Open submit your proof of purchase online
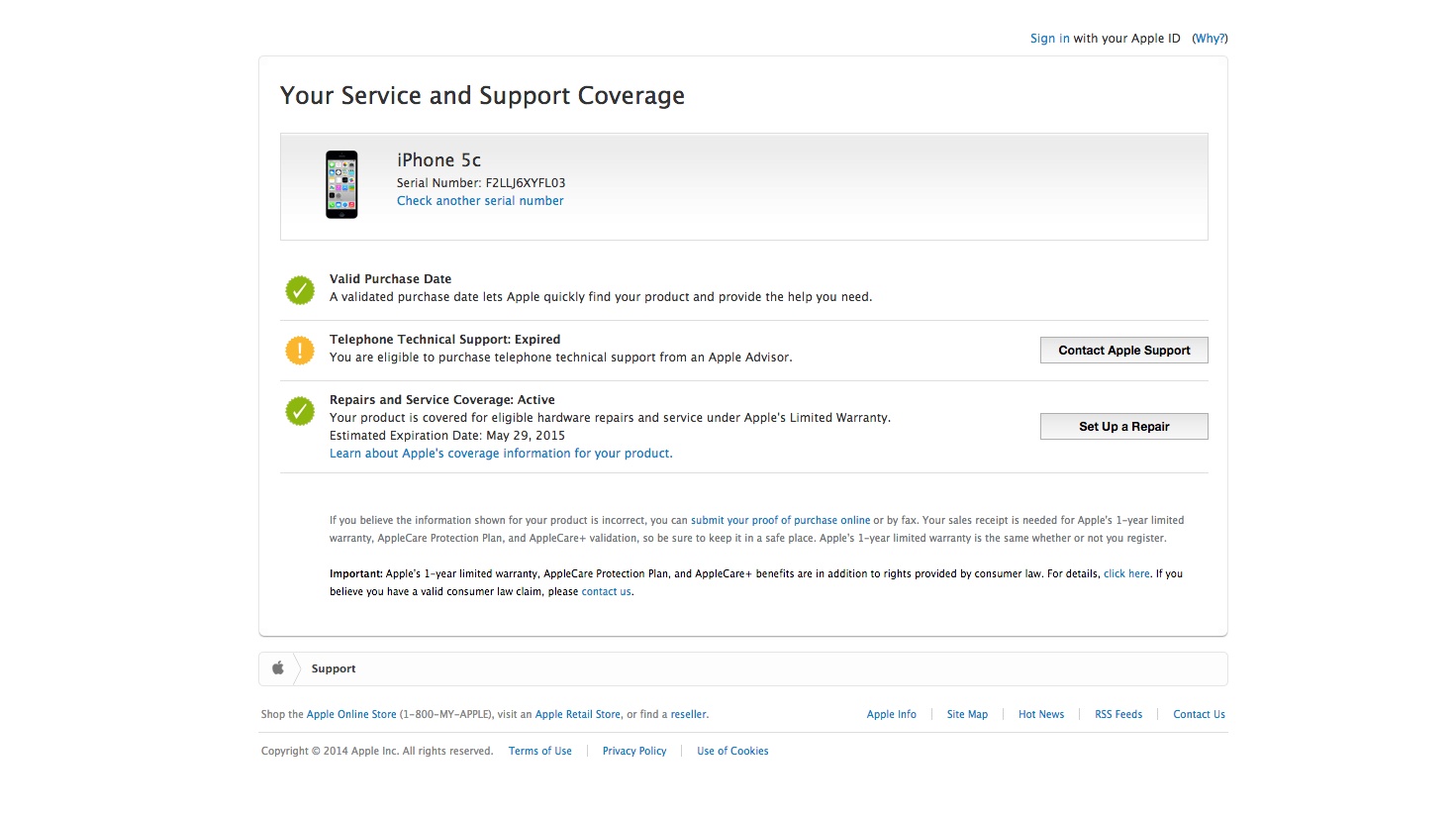Screen dimensions: 1456x819 [x=780, y=520]
